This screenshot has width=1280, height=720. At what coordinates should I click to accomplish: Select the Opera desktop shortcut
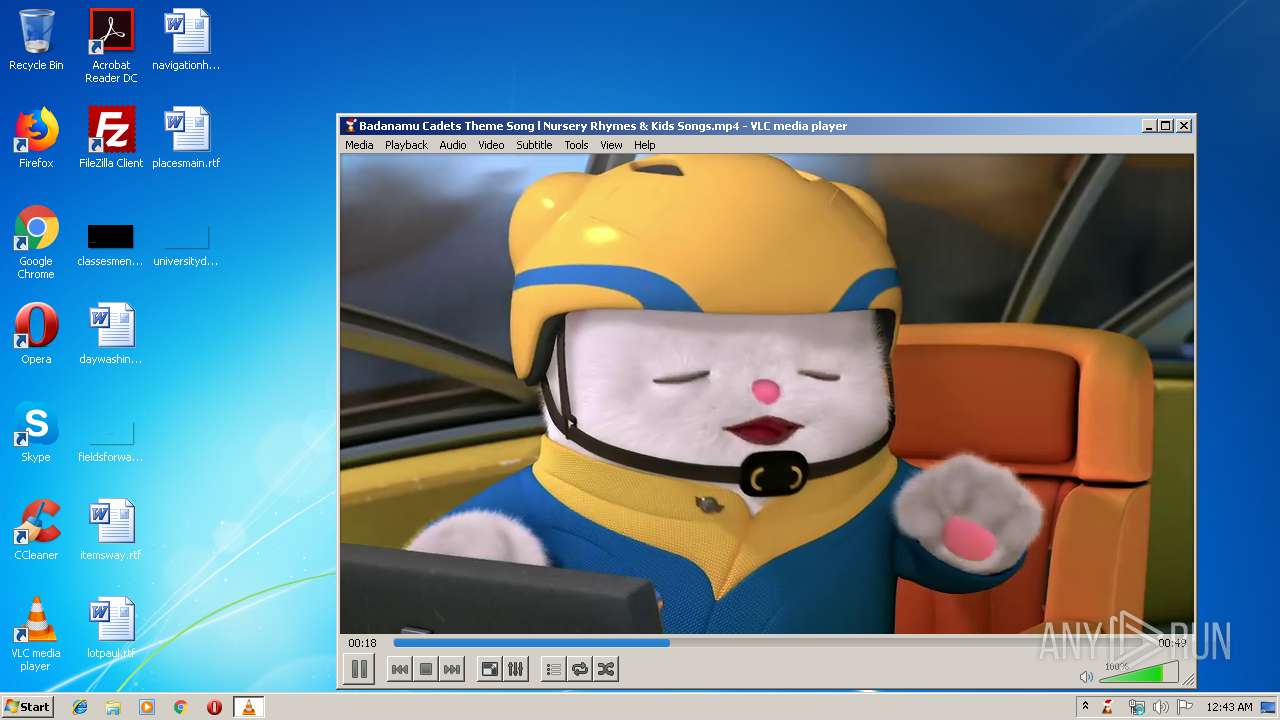click(x=36, y=334)
